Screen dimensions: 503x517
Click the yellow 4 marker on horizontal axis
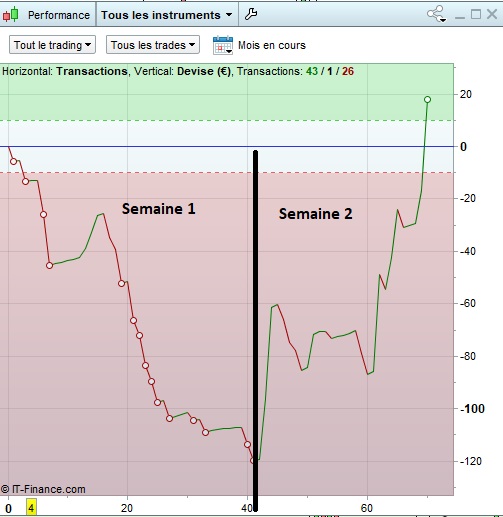pos(31,508)
